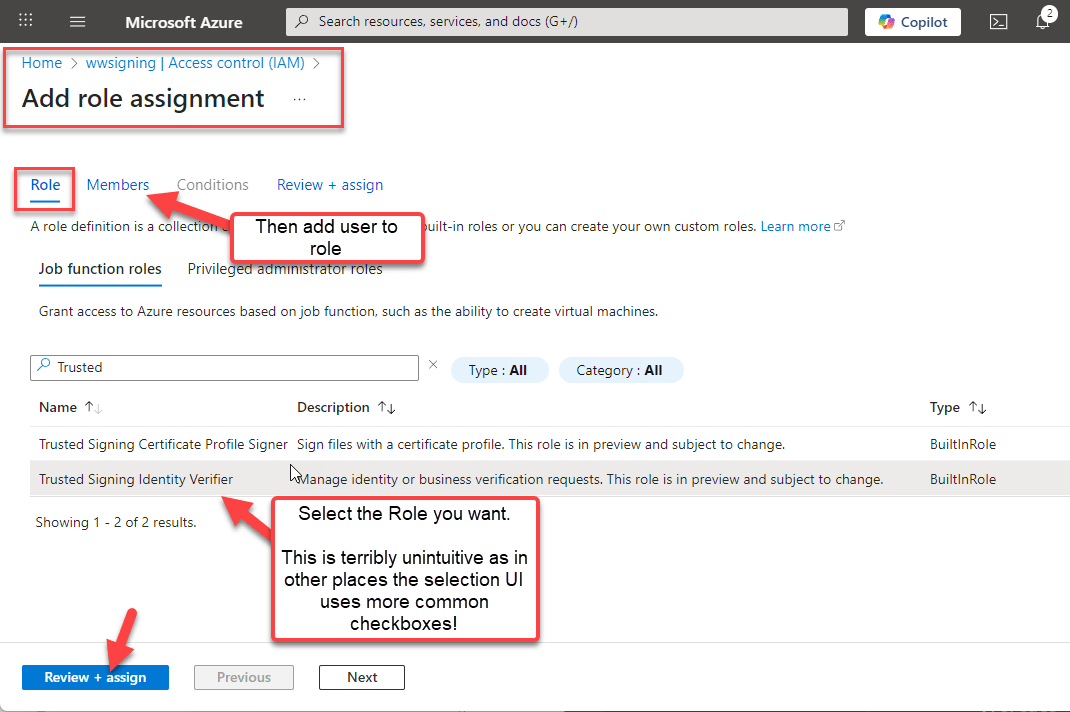
Task: Launch Cloud Shell from the top bar
Action: (998, 22)
